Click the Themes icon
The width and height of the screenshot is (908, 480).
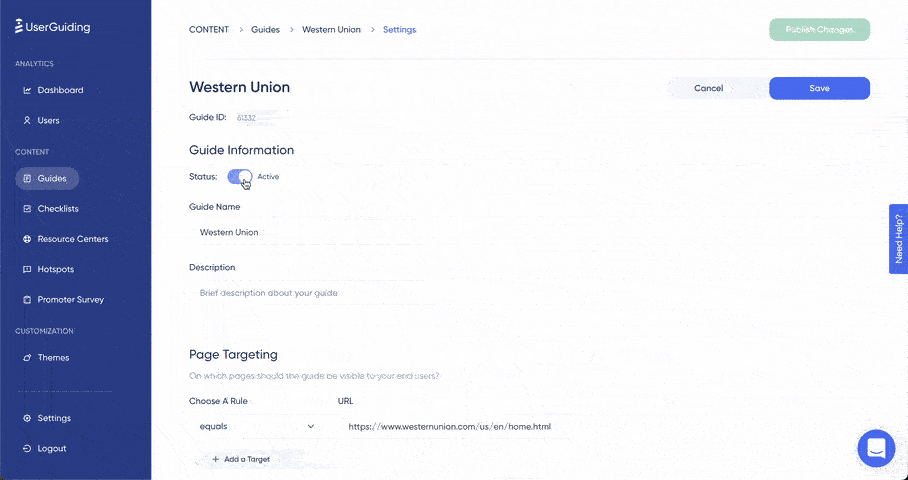click(x=27, y=357)
